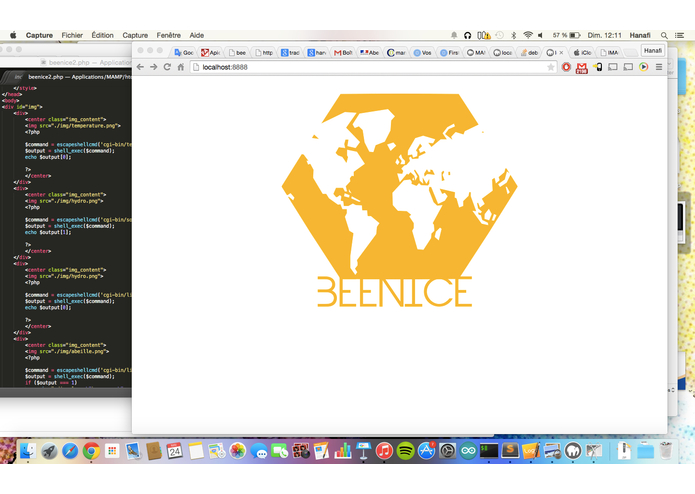Open Notification Center list icon
Image resolution: width=695 pixels, height=494 pixels.
[x=679, y=35]
